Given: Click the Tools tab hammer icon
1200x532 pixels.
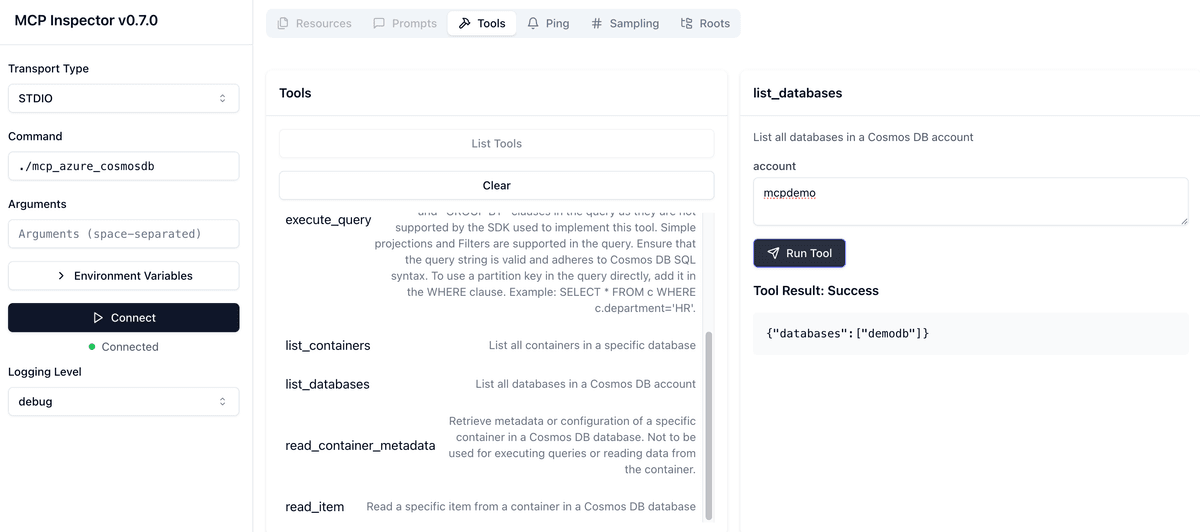Looking at the screenshot, I should (465, 23).
